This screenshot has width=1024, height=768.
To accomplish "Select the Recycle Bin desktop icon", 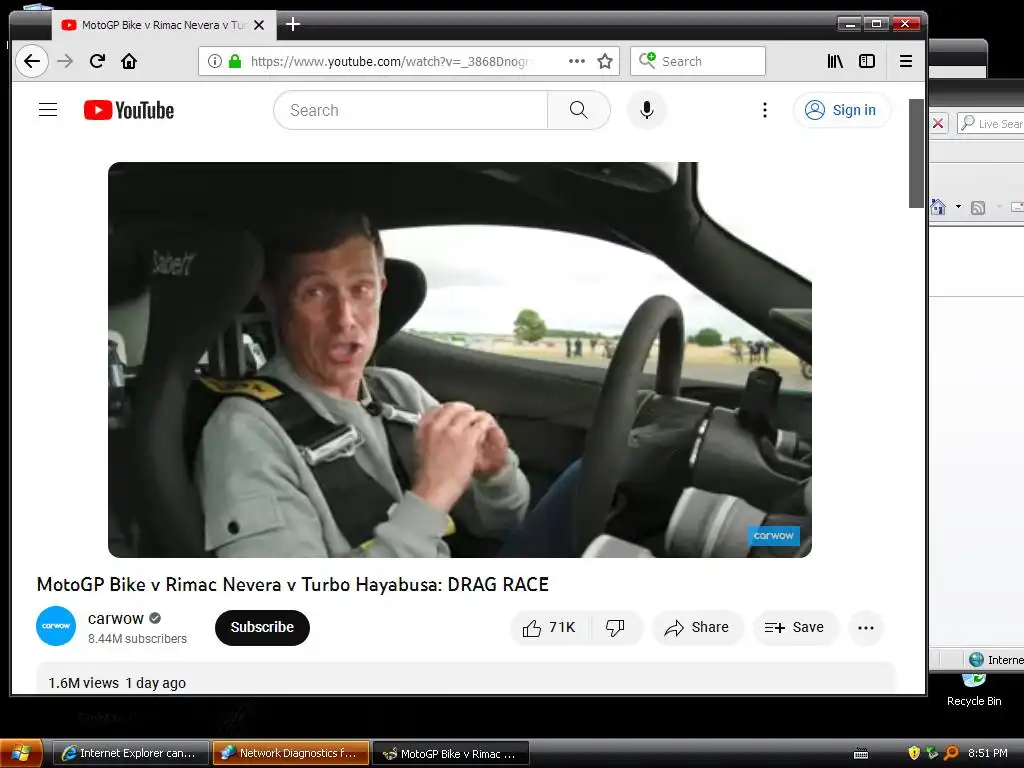I will 974,691.
